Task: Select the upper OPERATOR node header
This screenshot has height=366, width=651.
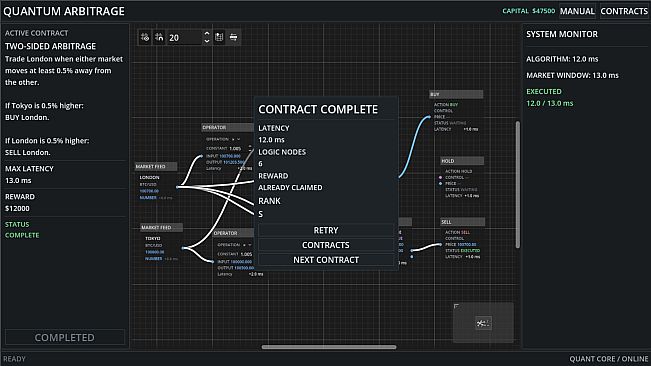Action: point(228,127)
